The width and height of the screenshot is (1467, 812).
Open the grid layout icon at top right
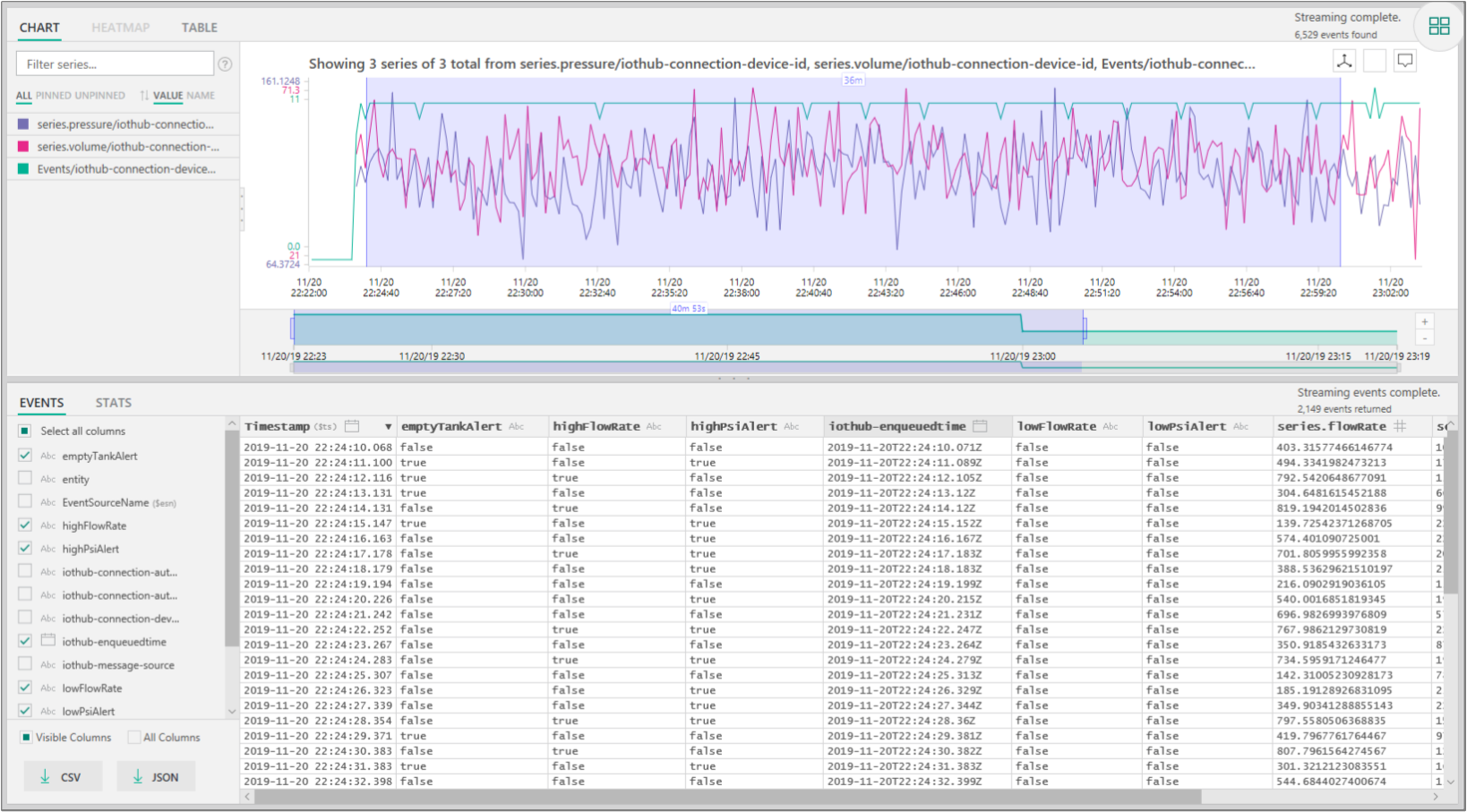pos(1438,26)
